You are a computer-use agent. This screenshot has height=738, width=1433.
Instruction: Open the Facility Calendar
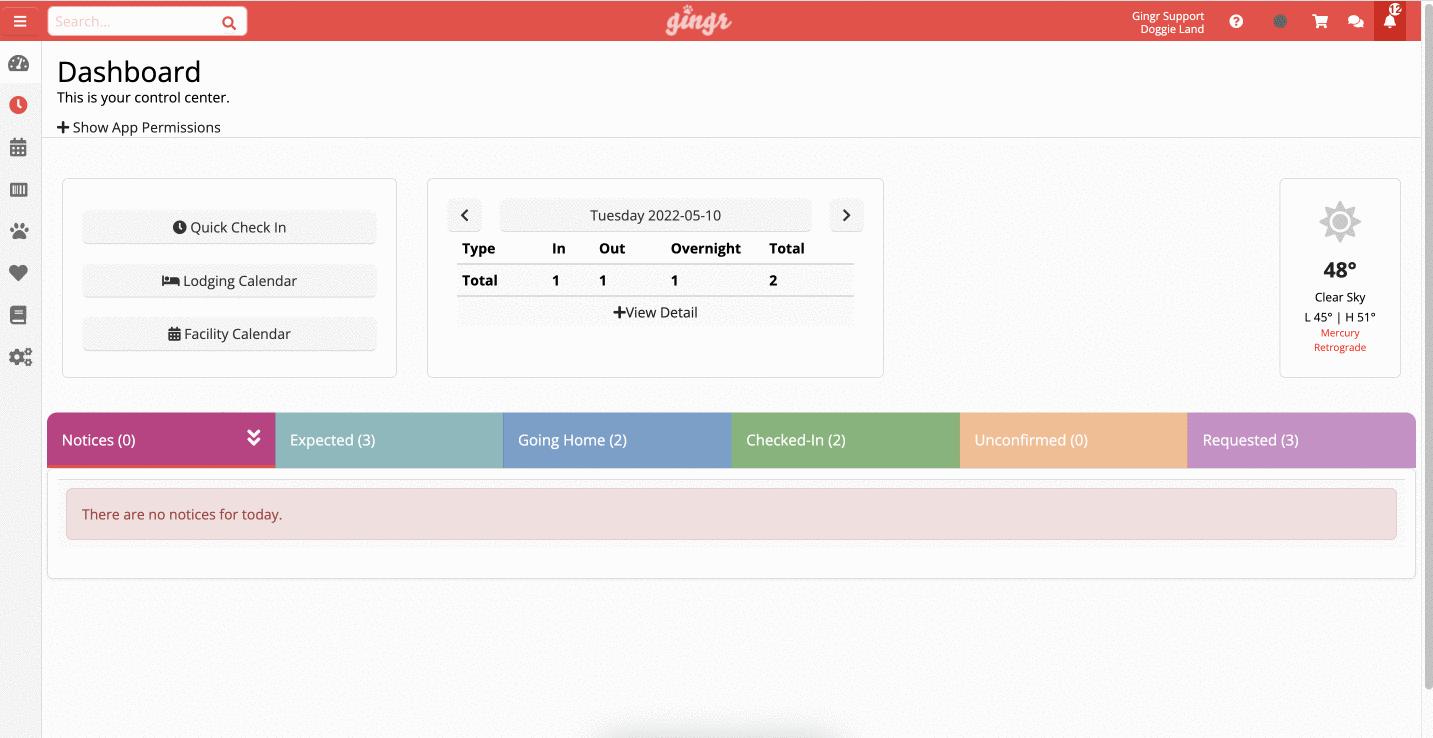tap(229, 334)
